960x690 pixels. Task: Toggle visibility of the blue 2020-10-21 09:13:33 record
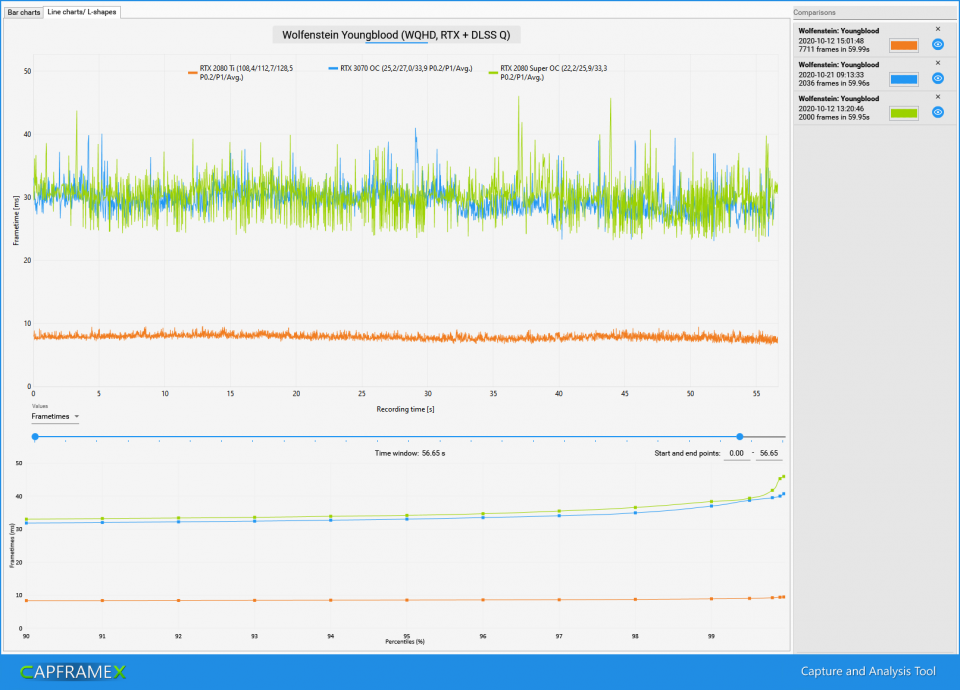click(x=937, y=78)
